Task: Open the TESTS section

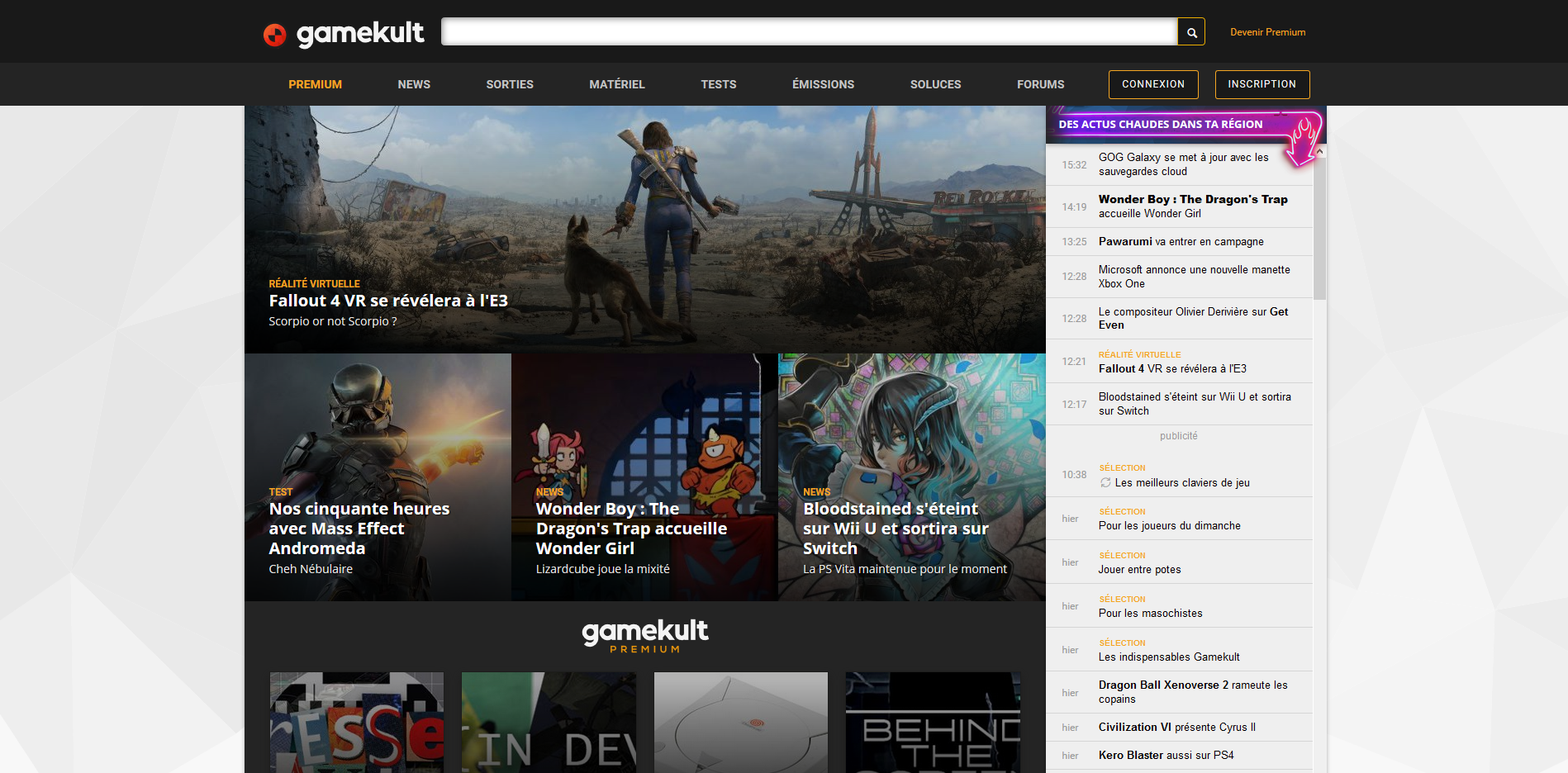Action: coord(719,84)
